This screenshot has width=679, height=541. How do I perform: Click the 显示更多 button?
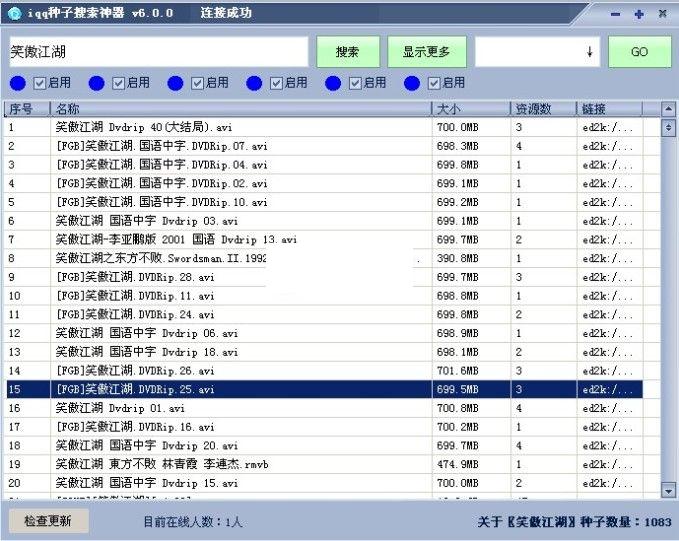(426, 52)
